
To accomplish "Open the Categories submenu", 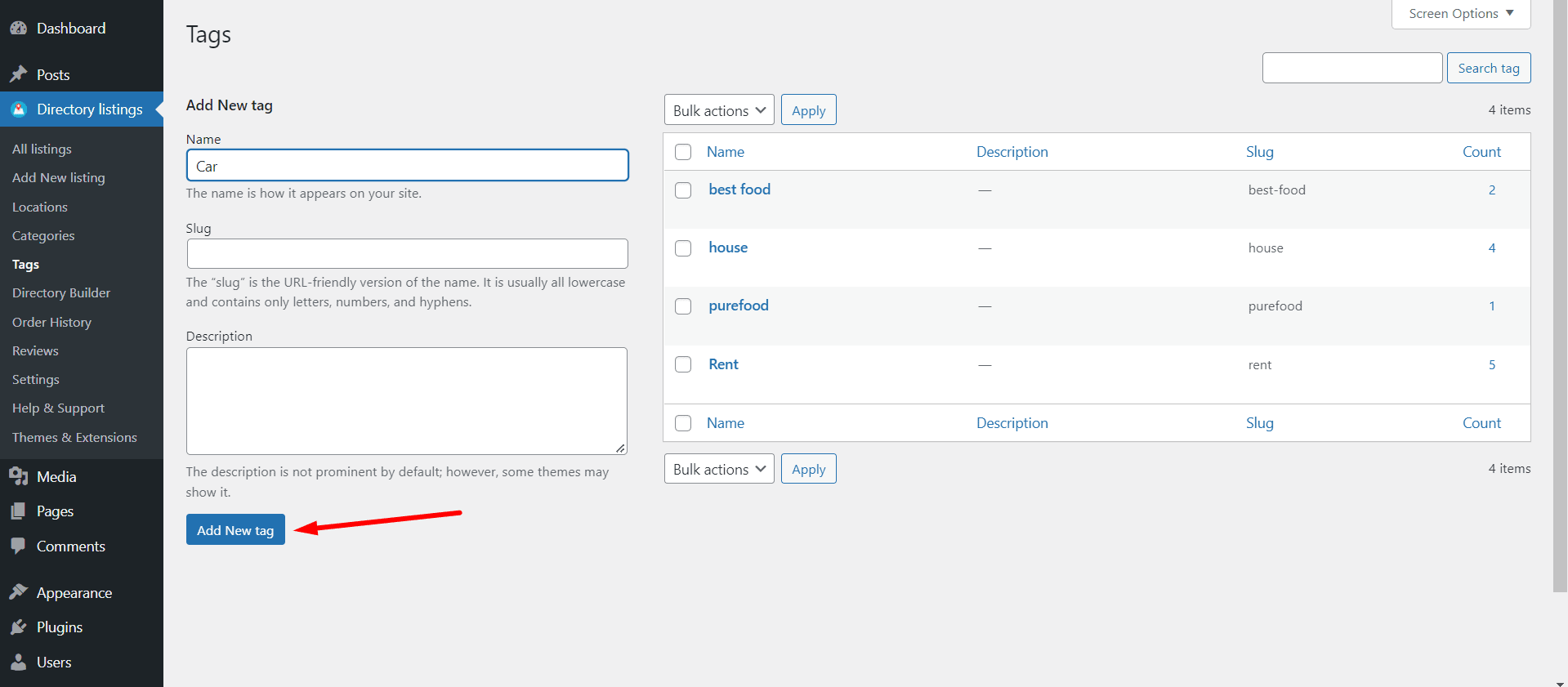I will tap(43, 235).
